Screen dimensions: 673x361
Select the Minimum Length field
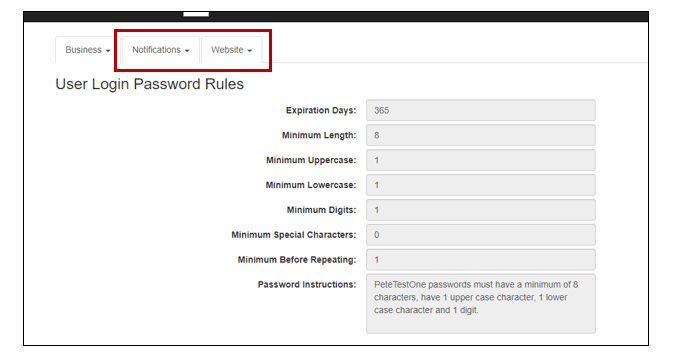click(481, 135)
